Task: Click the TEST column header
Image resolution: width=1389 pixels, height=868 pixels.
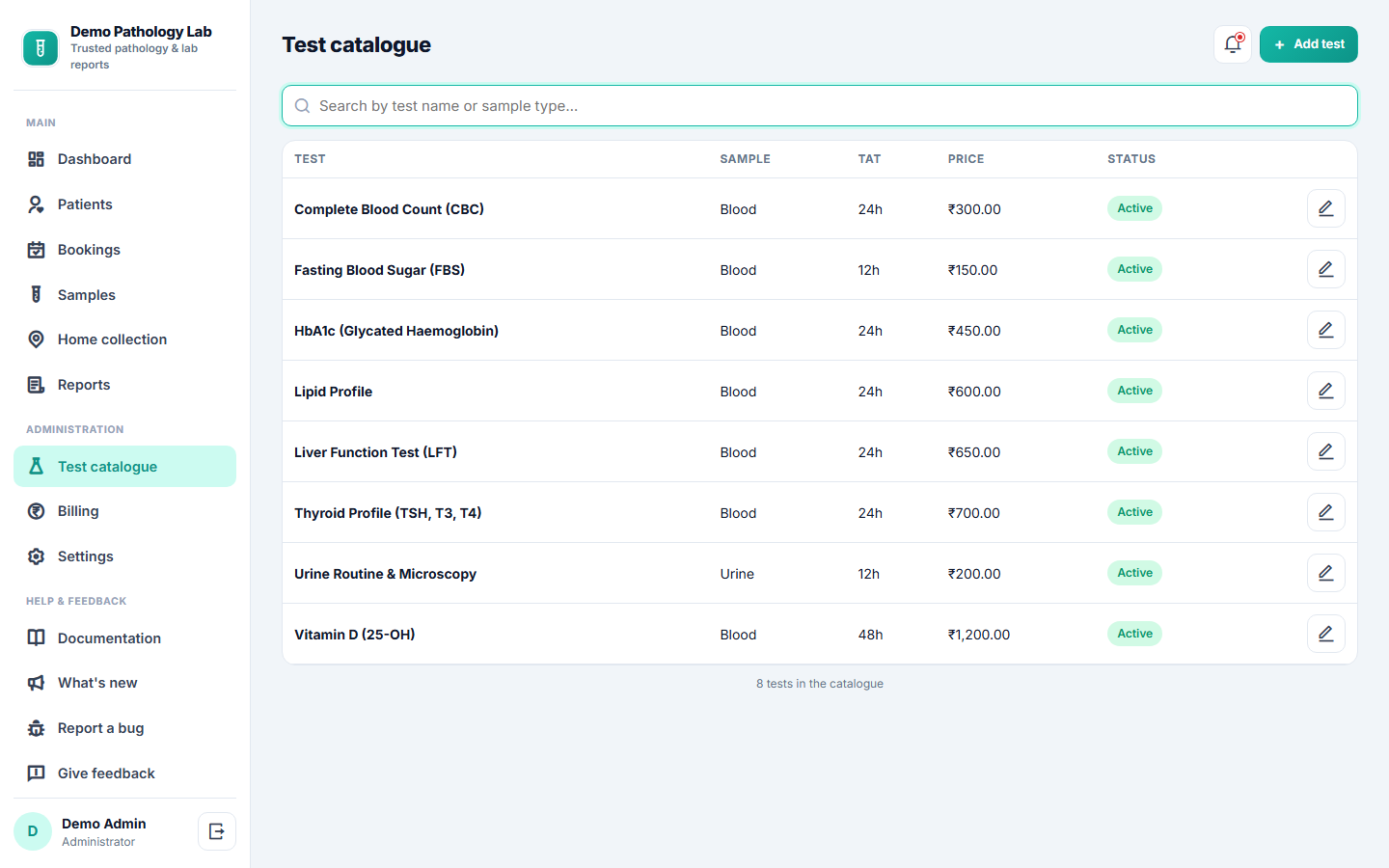Action: point(310,159)
